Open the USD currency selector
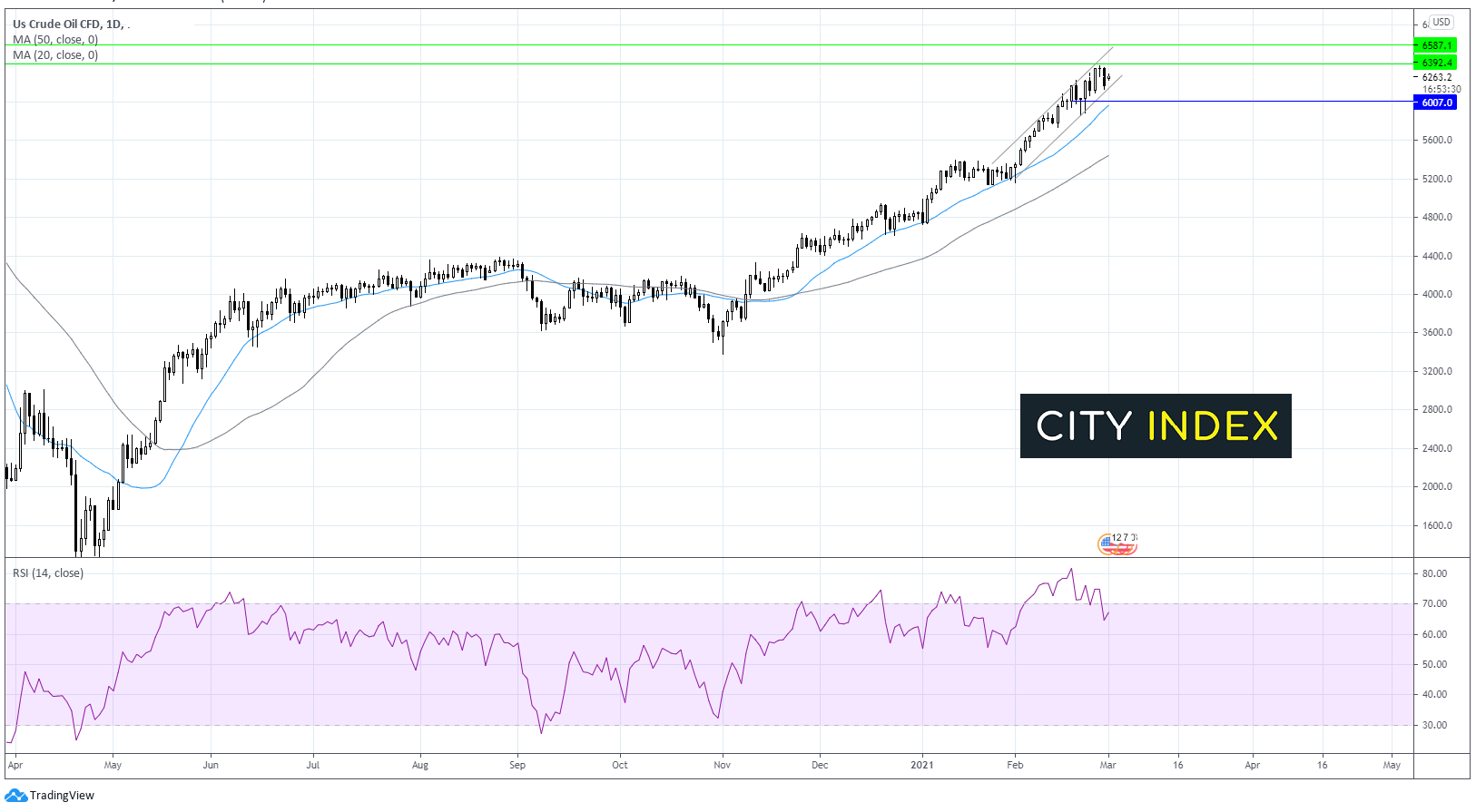 (1441, 22)
